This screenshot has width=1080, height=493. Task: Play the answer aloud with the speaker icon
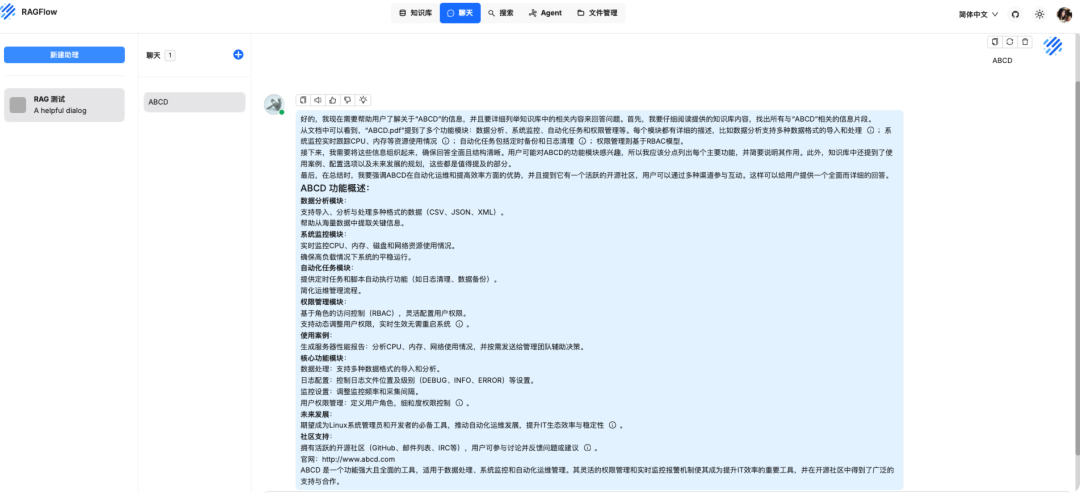(x=318, y=100)
